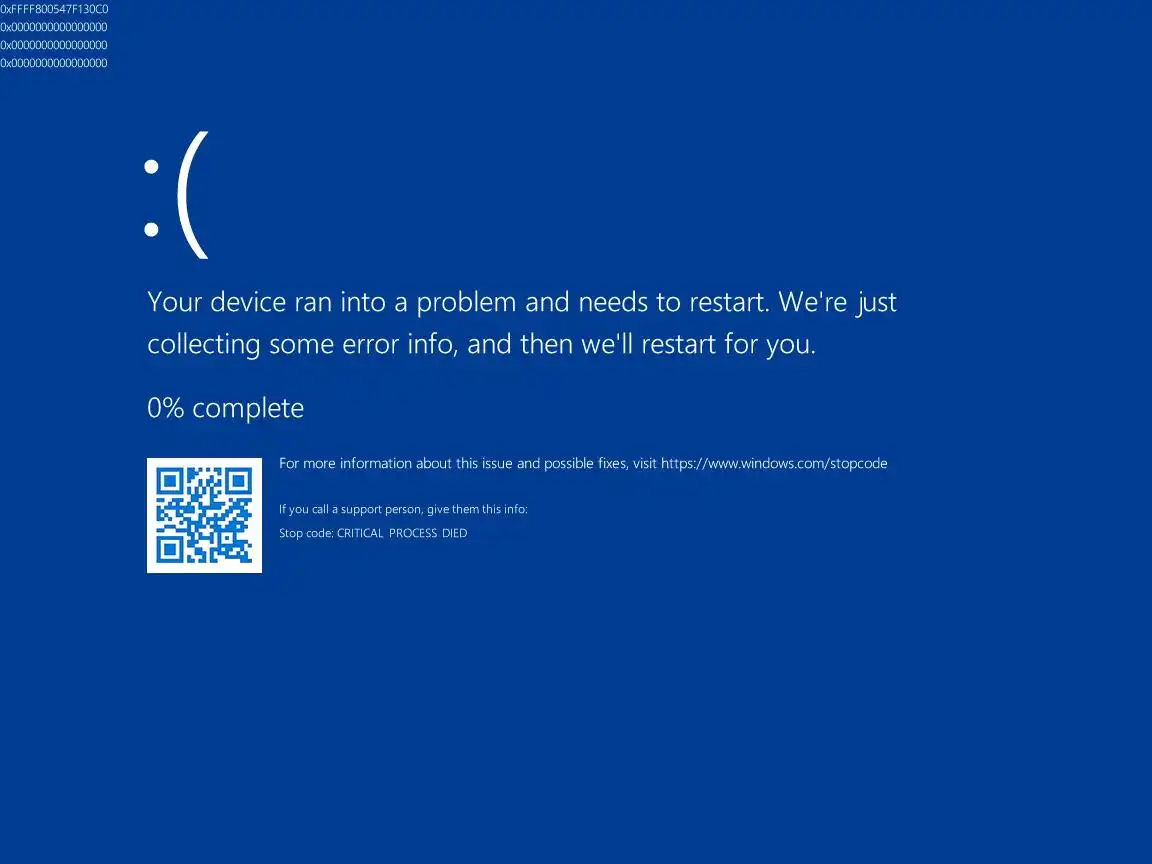This screenshot has height=864, width=1152.
Task: Click the 0% complete progress text
Action: pyautogui.click(x=226, y=408)
